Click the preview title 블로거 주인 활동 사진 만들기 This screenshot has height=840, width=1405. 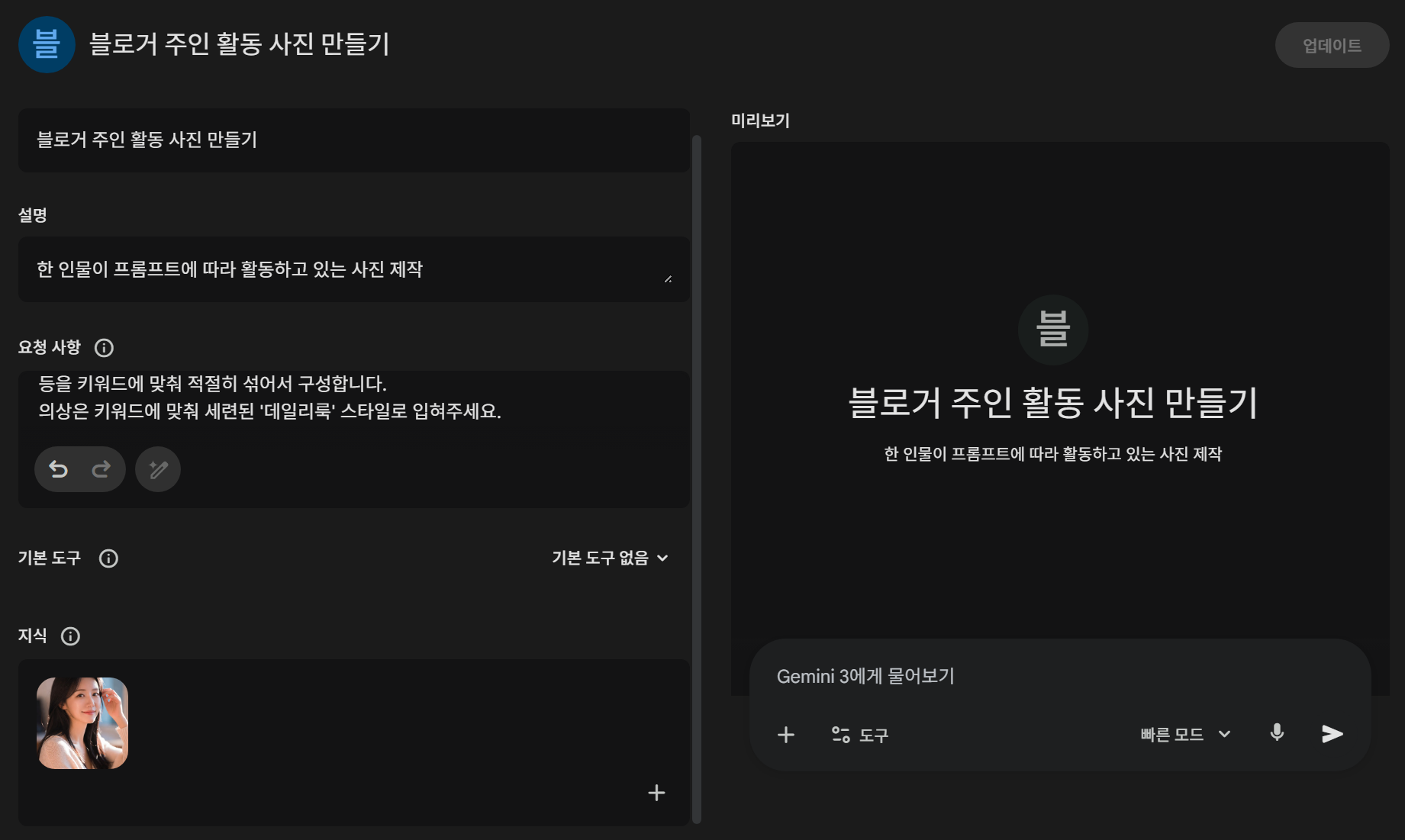[1053, 402]
